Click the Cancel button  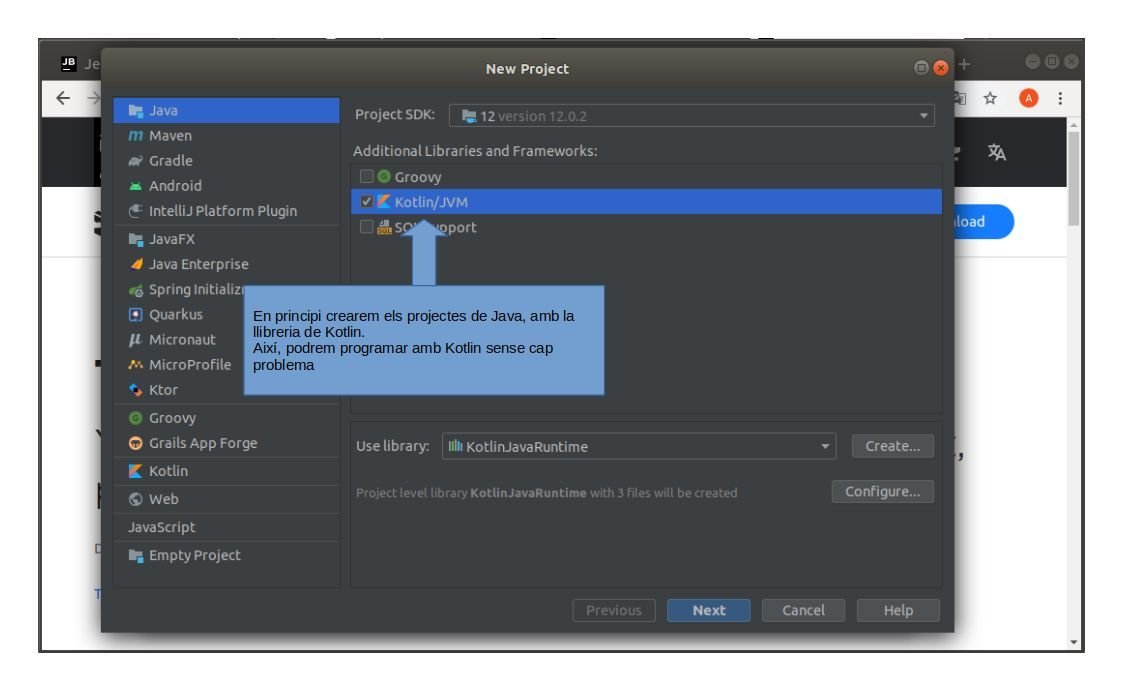tap(803, 610)
